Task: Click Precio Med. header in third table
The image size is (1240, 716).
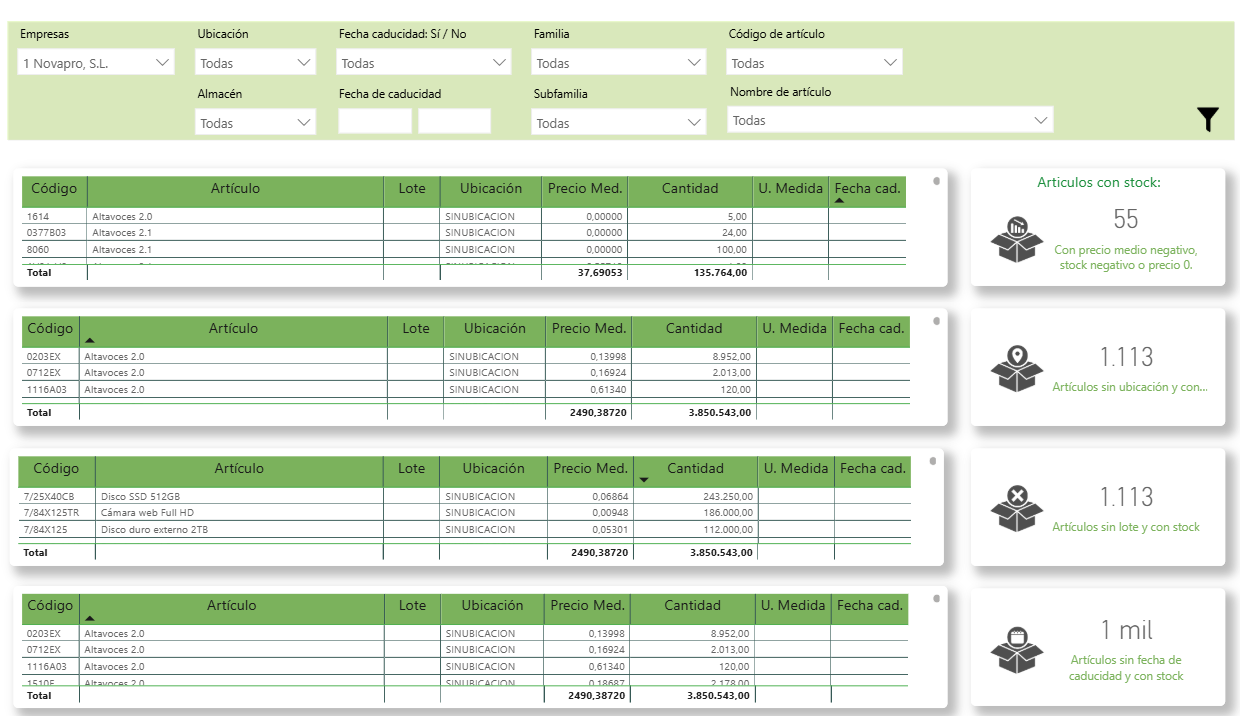Action: click(590, 468)
